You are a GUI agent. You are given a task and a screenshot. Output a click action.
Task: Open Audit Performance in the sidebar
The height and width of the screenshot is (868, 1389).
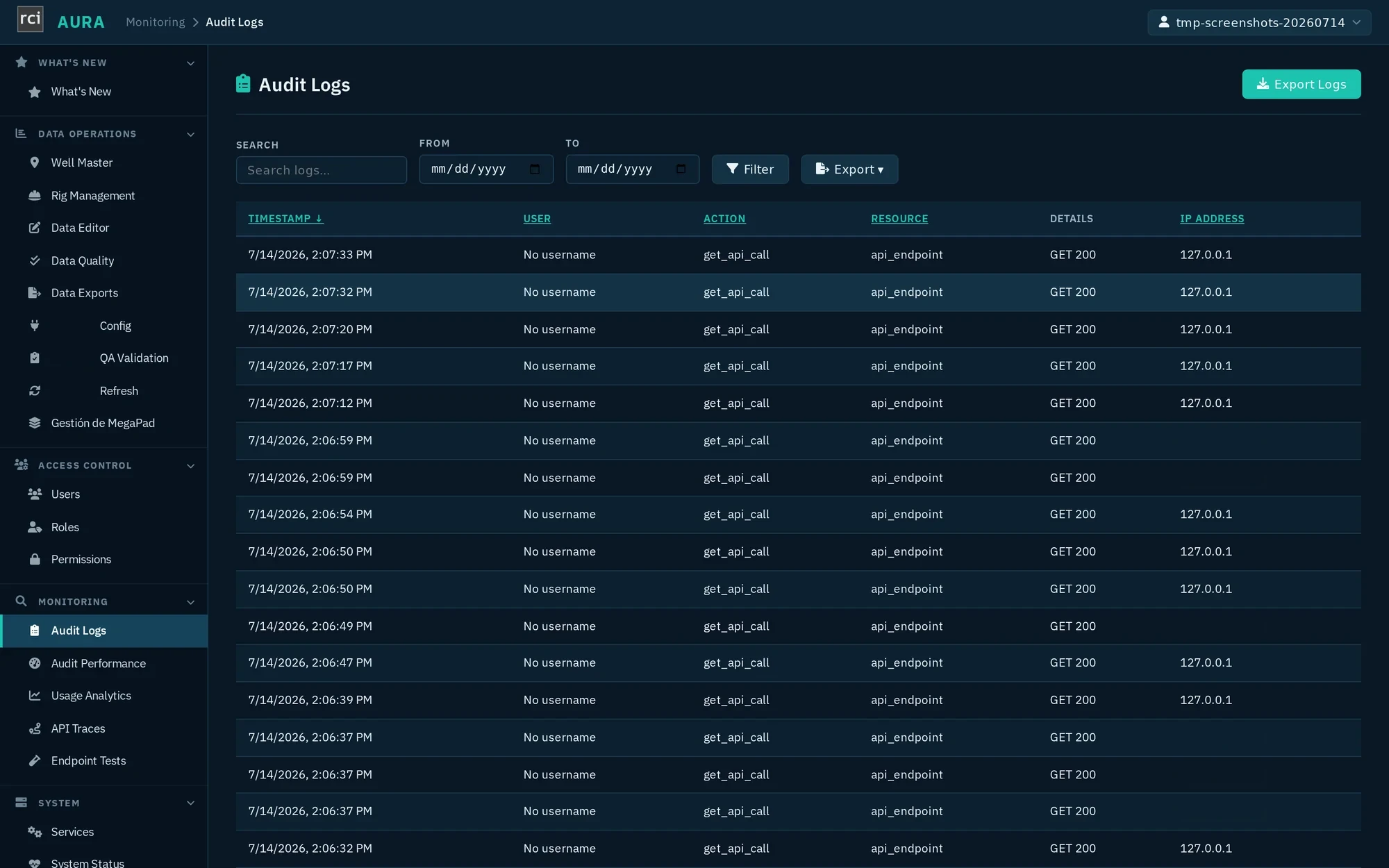[104, 663]
